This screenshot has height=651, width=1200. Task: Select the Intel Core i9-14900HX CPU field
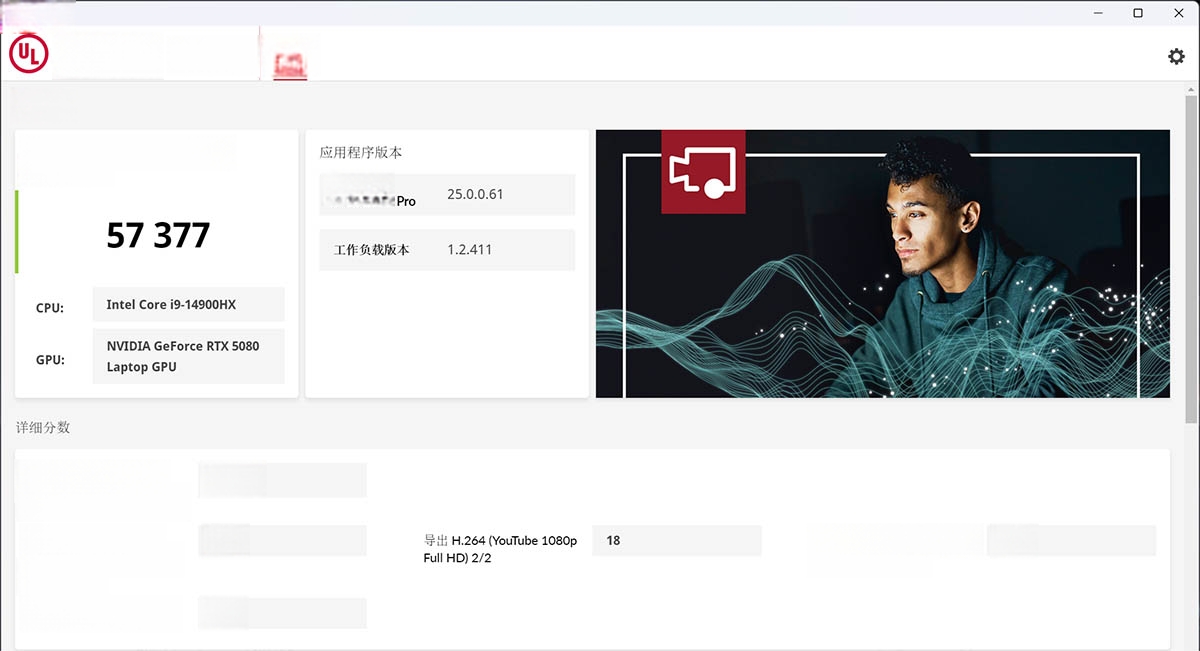click(188, 304)
